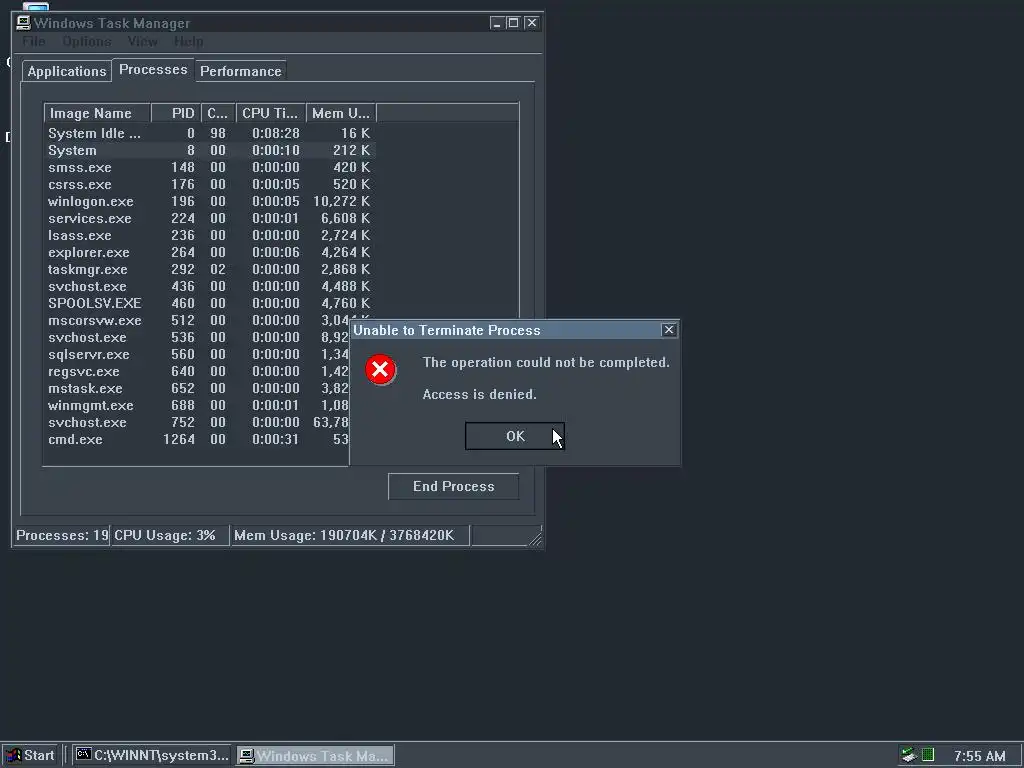The image size is (1024, 768).
Task: Click the Access is denied message
Action: tap(479, 394)
